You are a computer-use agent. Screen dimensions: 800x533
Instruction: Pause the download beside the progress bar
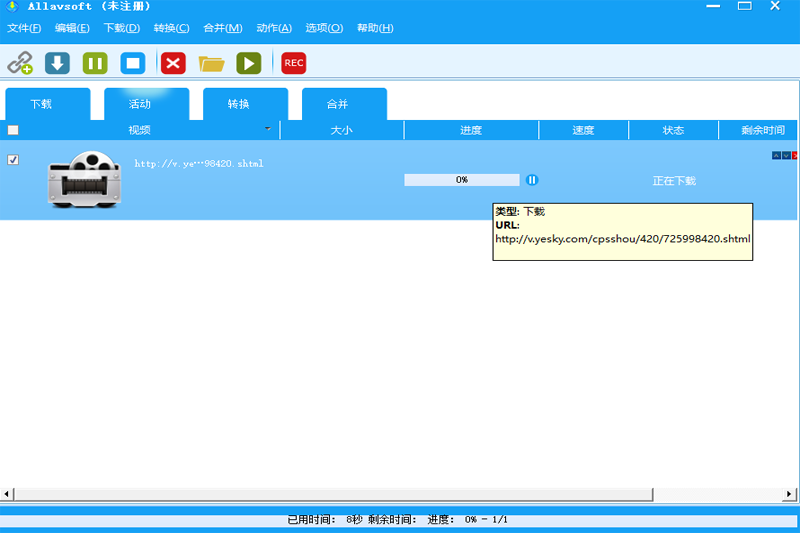click(532, 180)
